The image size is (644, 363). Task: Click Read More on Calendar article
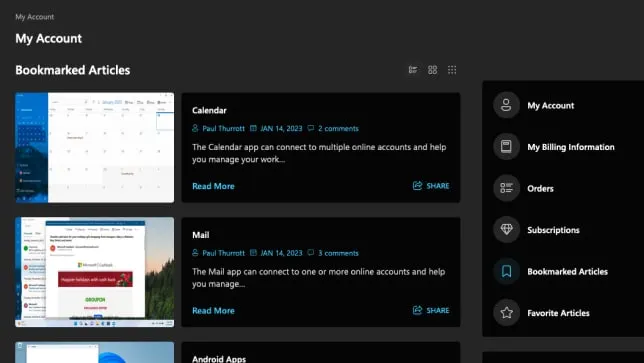(x=213, y=186)
